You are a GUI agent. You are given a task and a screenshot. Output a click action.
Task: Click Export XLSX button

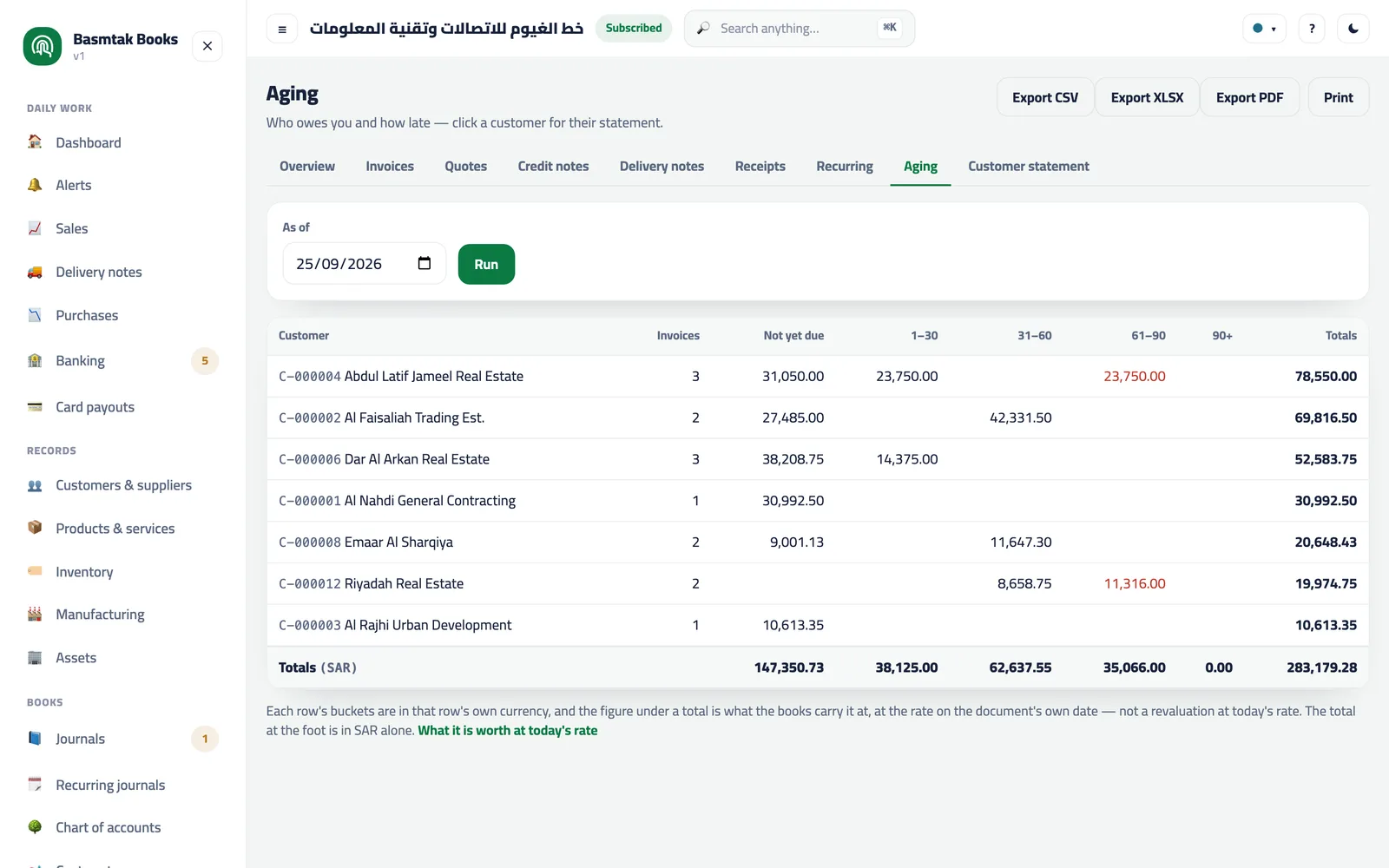1147,97
